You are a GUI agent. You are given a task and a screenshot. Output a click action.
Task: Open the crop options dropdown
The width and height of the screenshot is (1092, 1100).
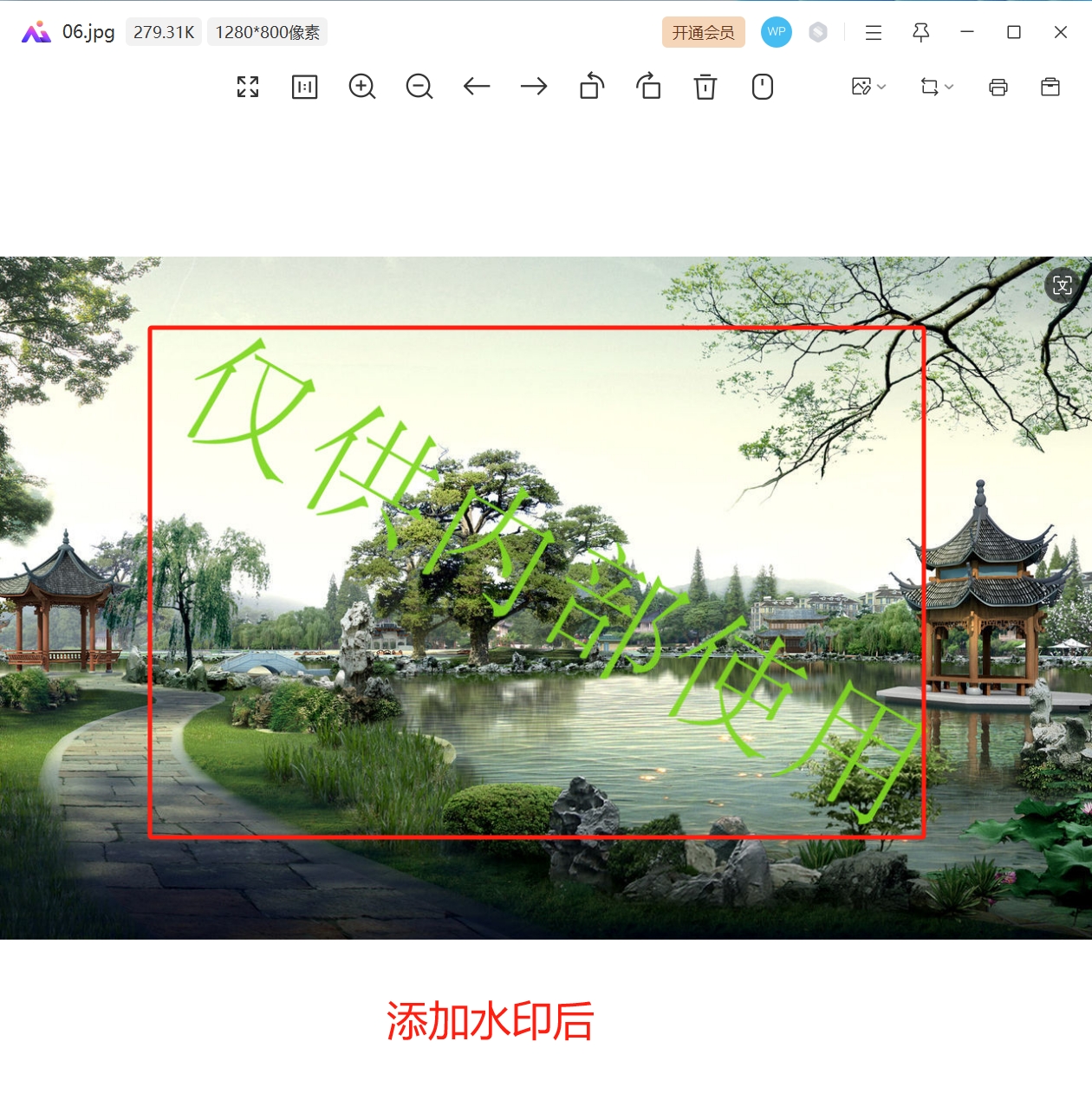click(x=936, y=87)
